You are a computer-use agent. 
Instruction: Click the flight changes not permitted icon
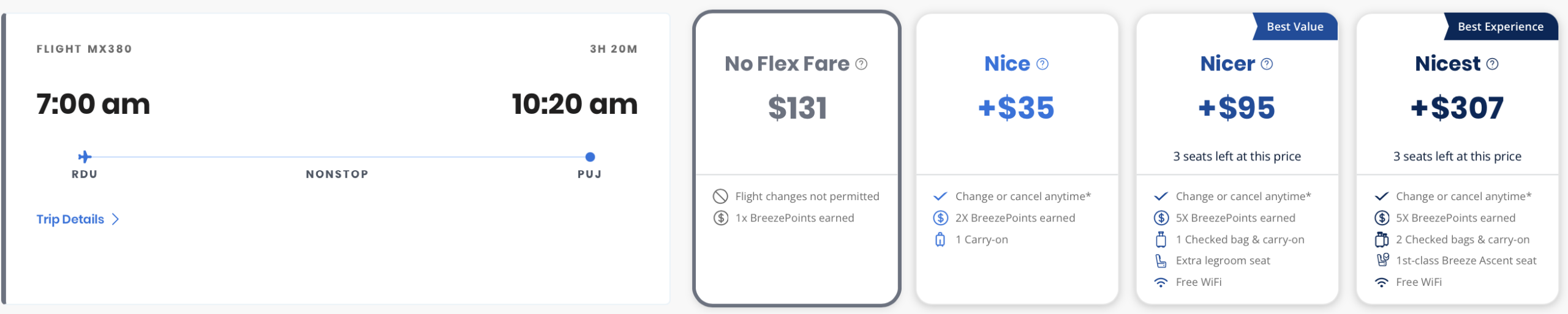720,196
